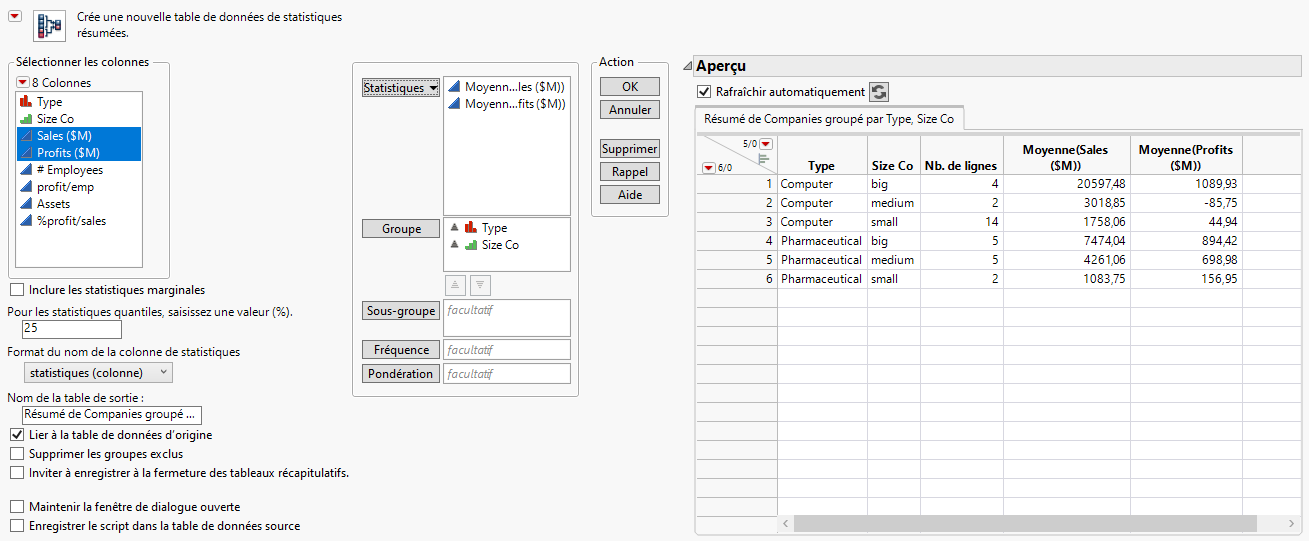Screen dimensions: 1309x541
Task: Check Maintenir la fenêtre de dialogue ouverte
Action: click(17, 507)
